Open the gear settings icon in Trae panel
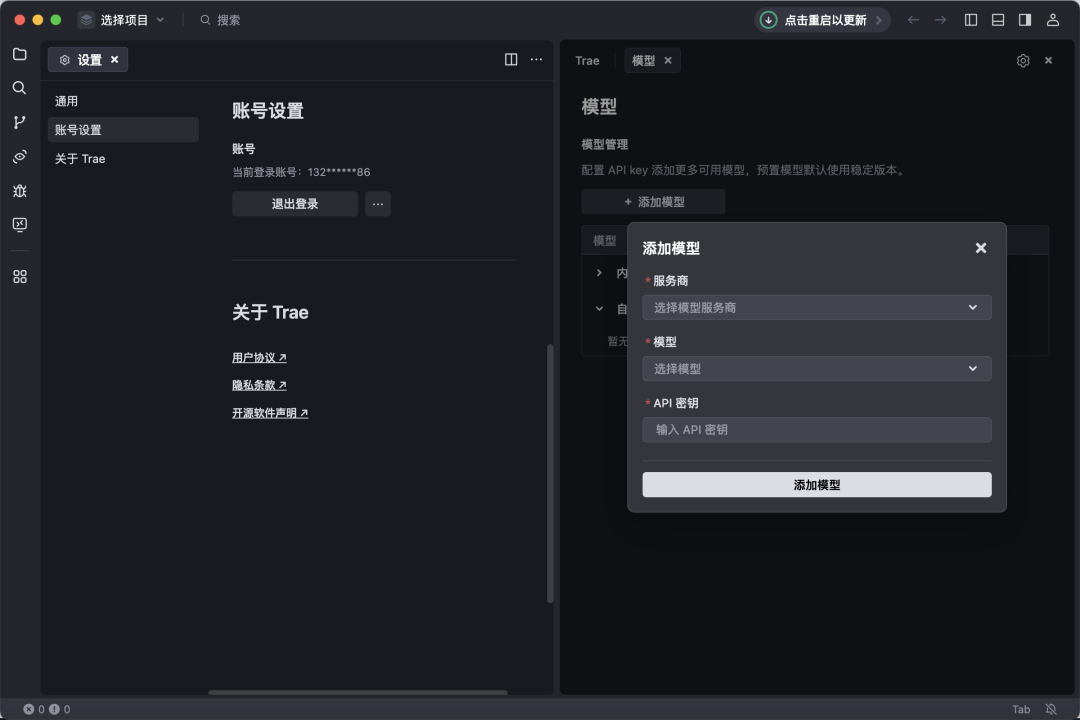Screen dimensions: 1080x720 1023,61
